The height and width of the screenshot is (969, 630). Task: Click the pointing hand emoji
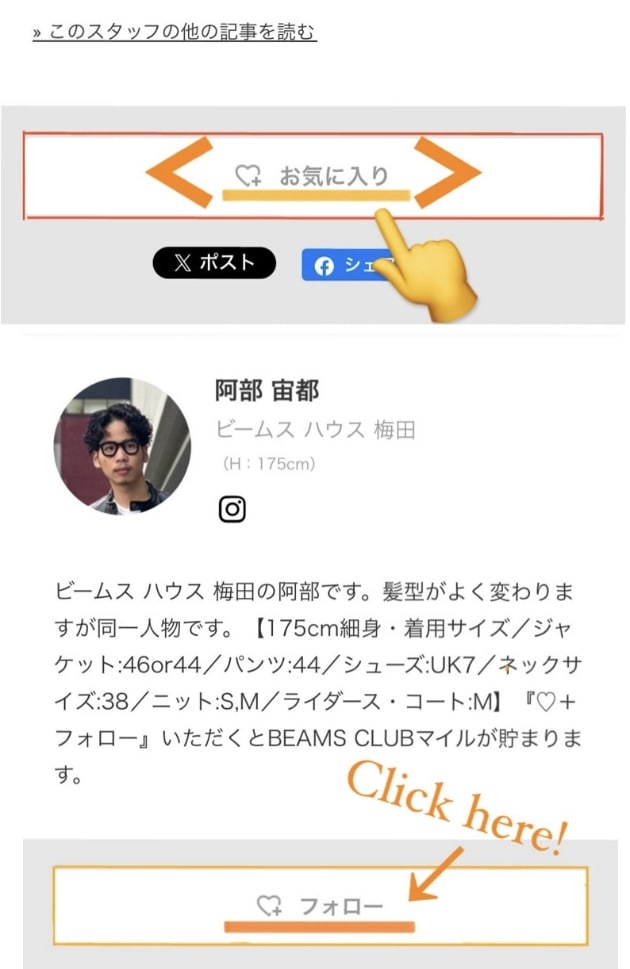point(424,264)
